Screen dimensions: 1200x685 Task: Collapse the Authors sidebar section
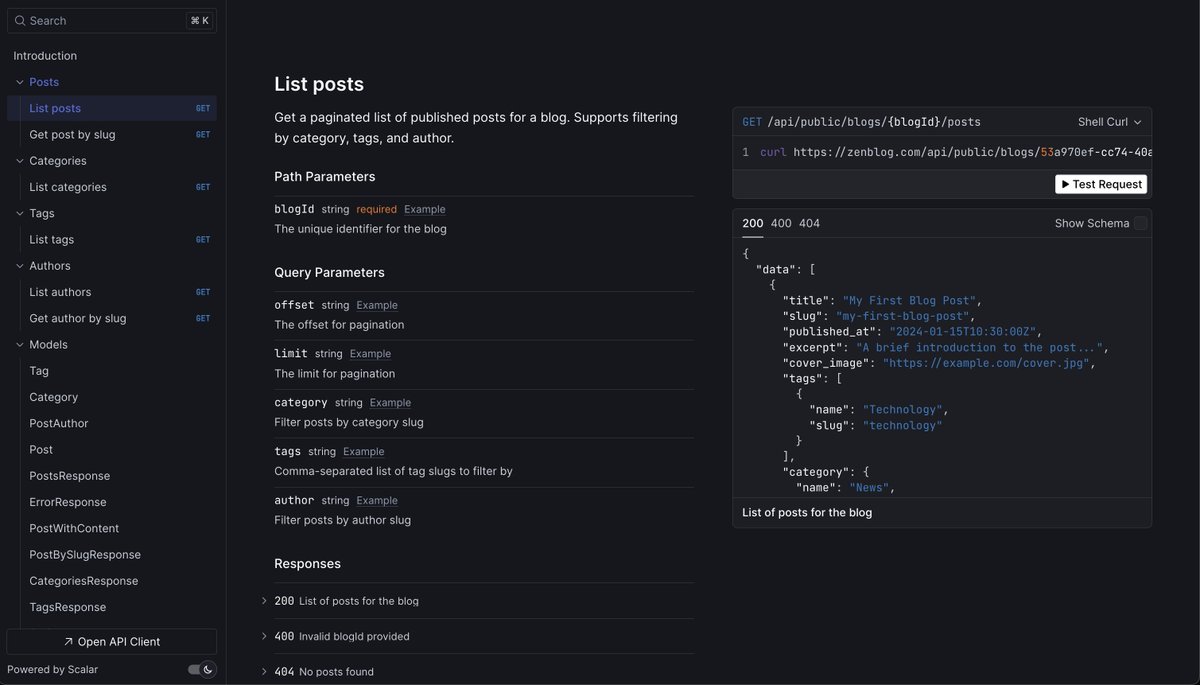(20, 266)
